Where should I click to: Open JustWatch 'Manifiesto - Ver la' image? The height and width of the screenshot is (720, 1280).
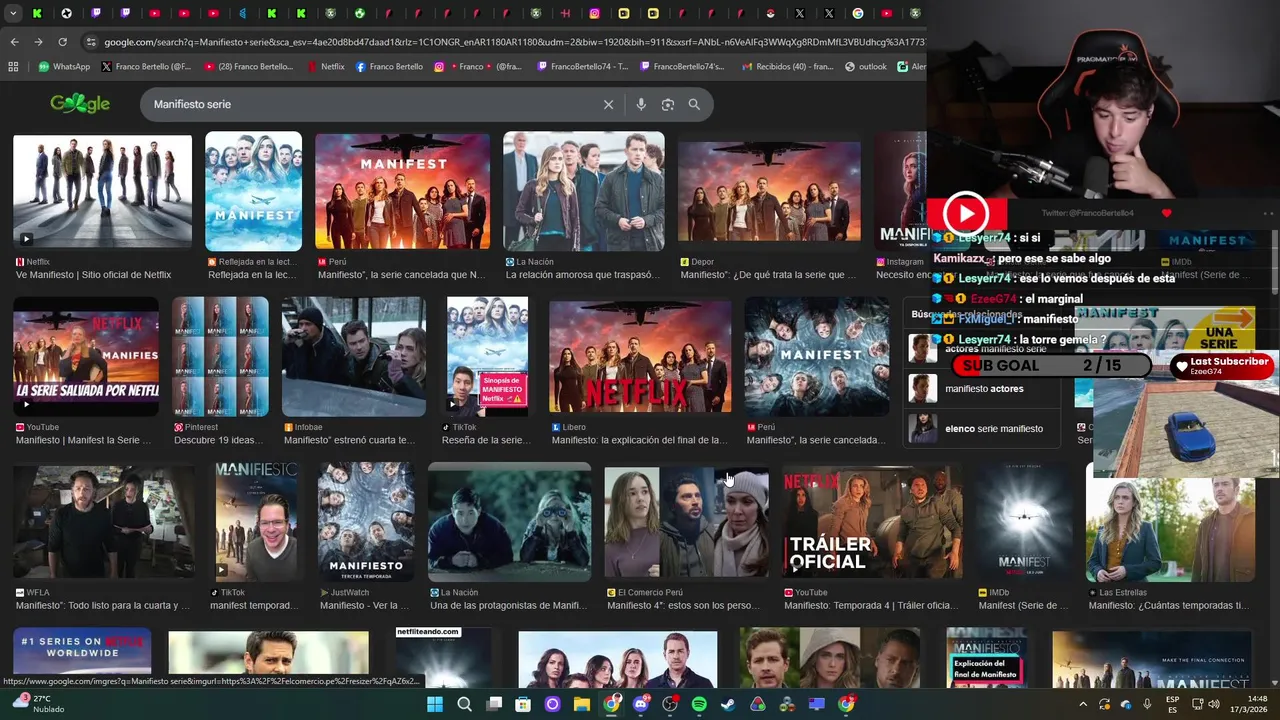(366, 522)
